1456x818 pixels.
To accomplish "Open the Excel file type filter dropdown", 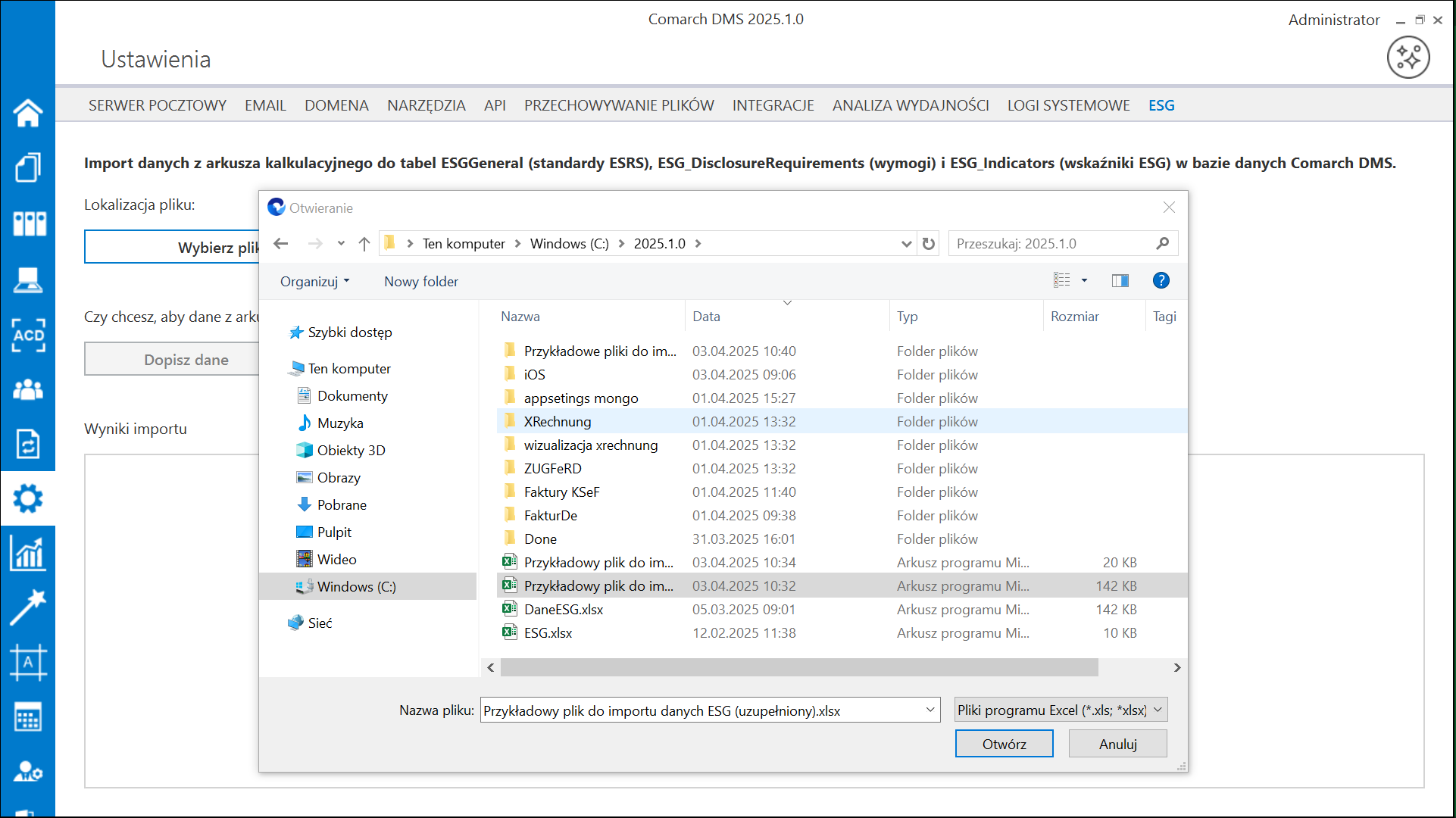I will pyautogui.click(x=1061, y=710).
